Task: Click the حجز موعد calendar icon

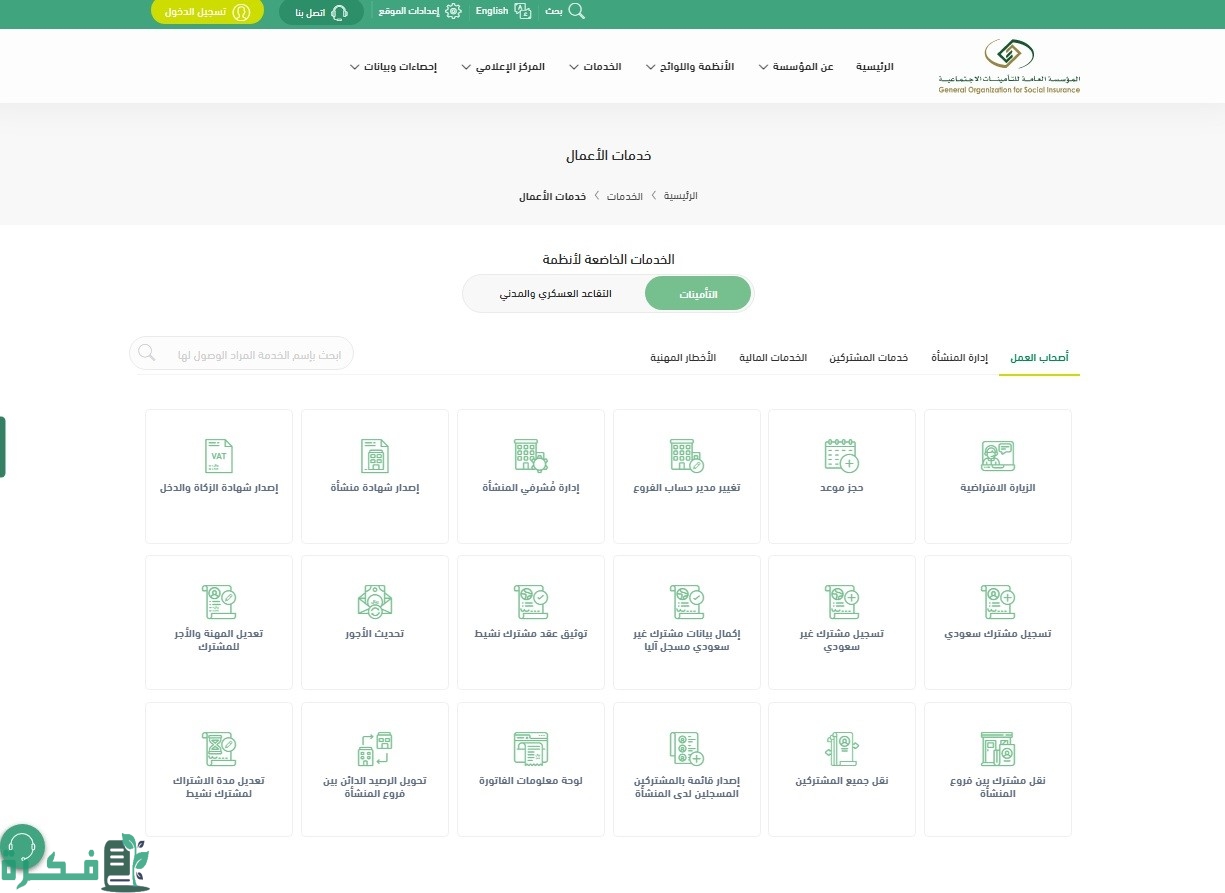Action: [841, 456]
